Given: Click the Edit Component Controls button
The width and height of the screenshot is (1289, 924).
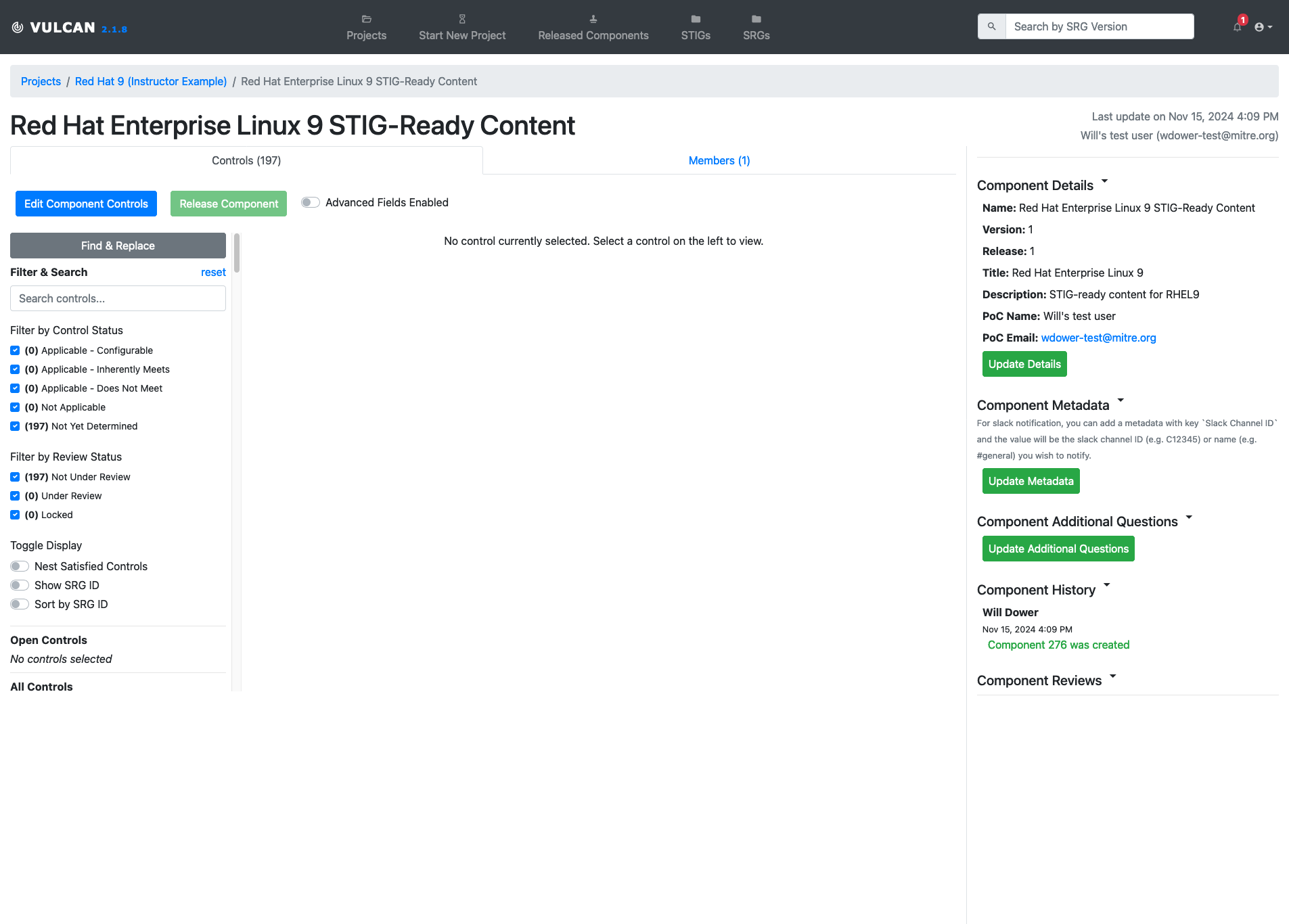Looking at the screenshot, I should [x=86, y=204].
